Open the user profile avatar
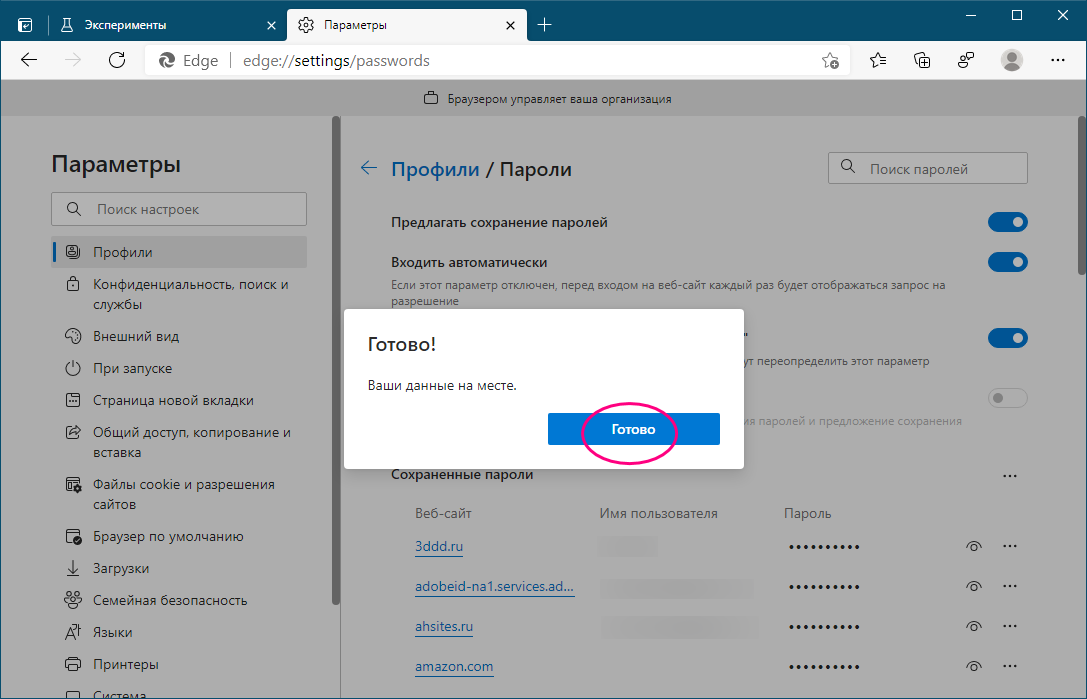 (1011, 60)
